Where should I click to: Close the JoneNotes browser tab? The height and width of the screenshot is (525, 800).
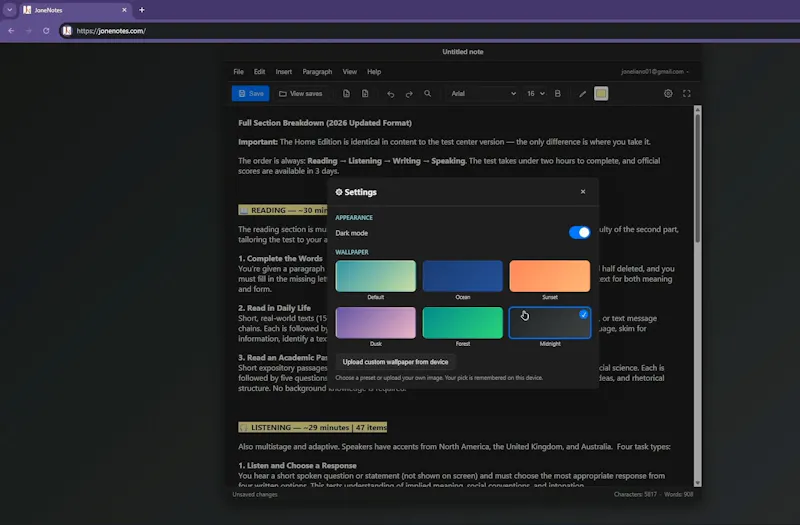124,10
